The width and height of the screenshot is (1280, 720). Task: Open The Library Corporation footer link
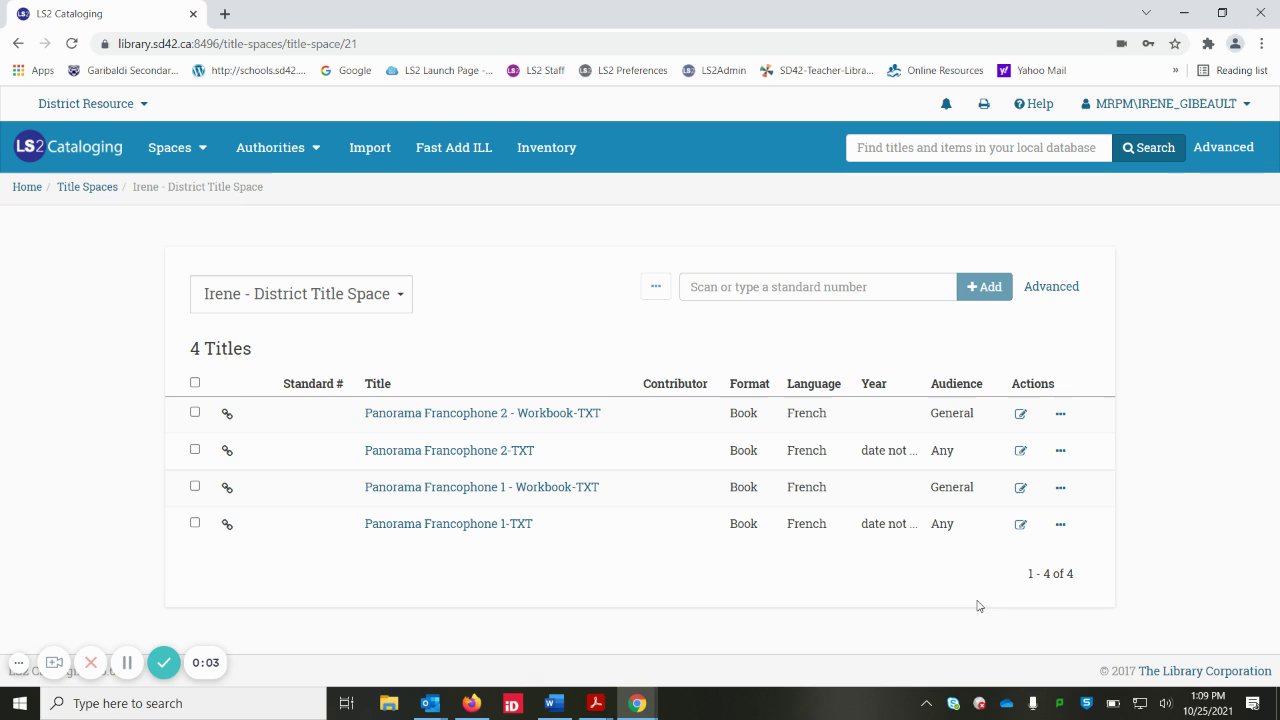click(1205, 671)
